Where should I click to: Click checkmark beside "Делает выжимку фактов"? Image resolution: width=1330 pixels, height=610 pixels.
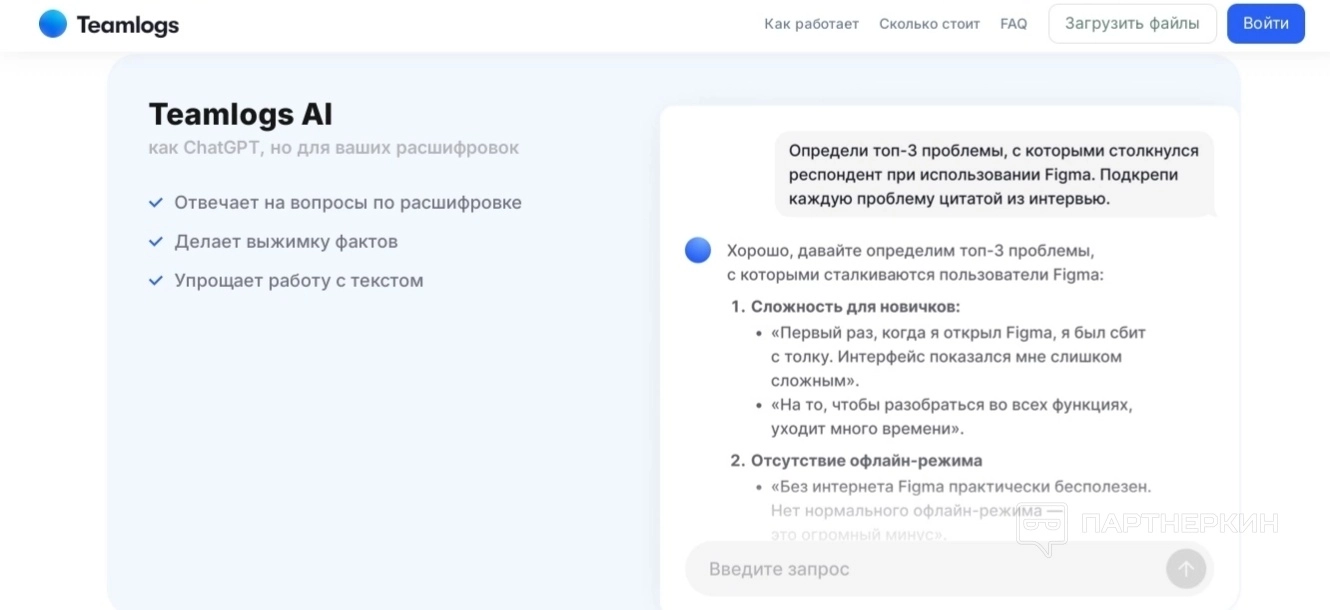(156, 242)
